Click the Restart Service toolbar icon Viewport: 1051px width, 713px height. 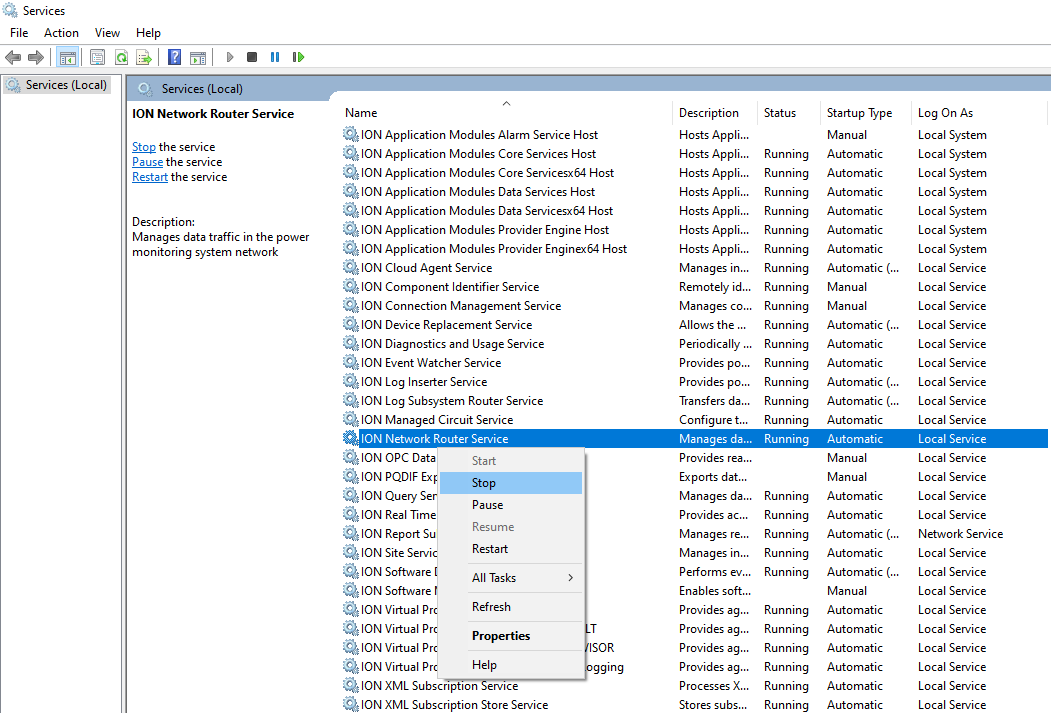(x=298, y=58)
